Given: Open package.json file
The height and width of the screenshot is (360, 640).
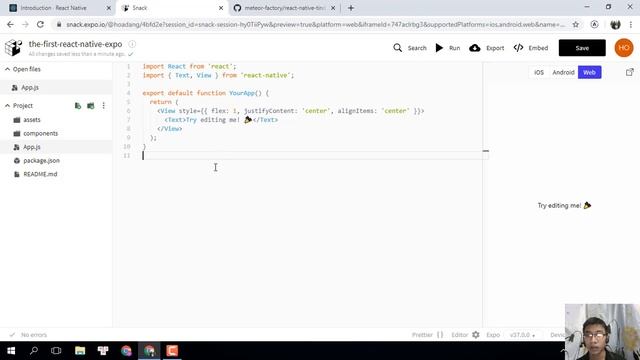Looking at the screenshot, I should tap(56, 160).
